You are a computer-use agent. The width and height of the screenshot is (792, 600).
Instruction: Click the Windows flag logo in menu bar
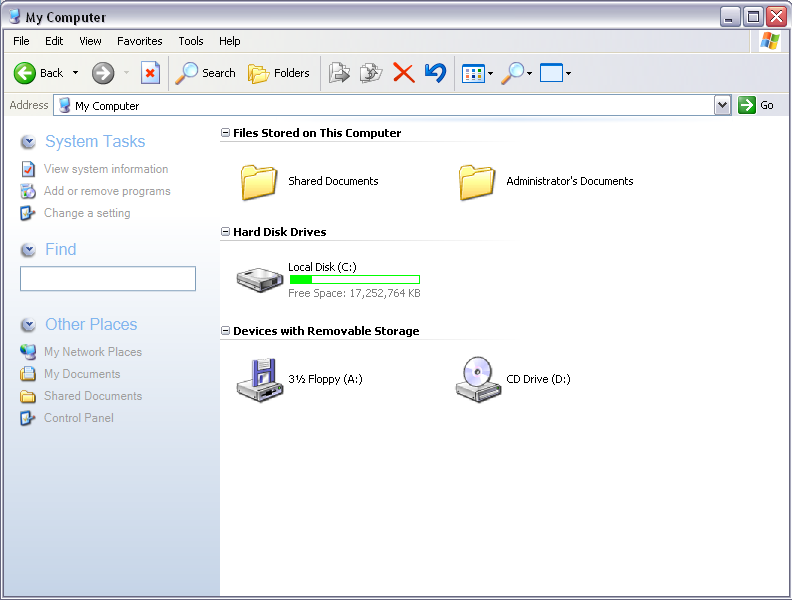click(770, 41)
